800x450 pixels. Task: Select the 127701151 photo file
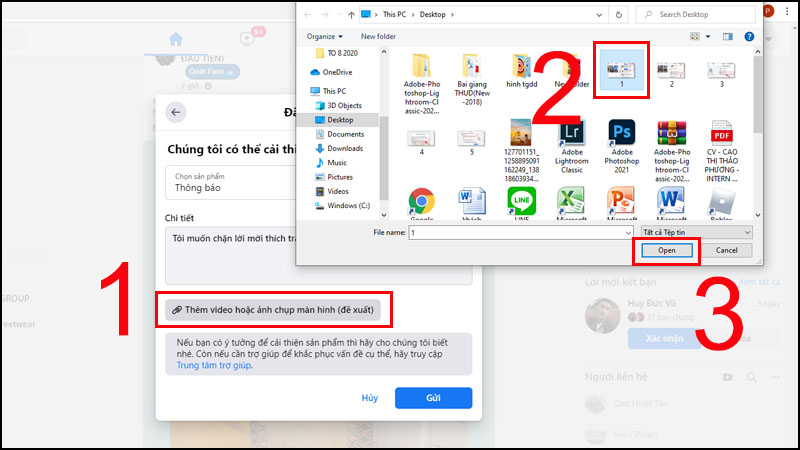pyautogui.click(x=521, y=151)
